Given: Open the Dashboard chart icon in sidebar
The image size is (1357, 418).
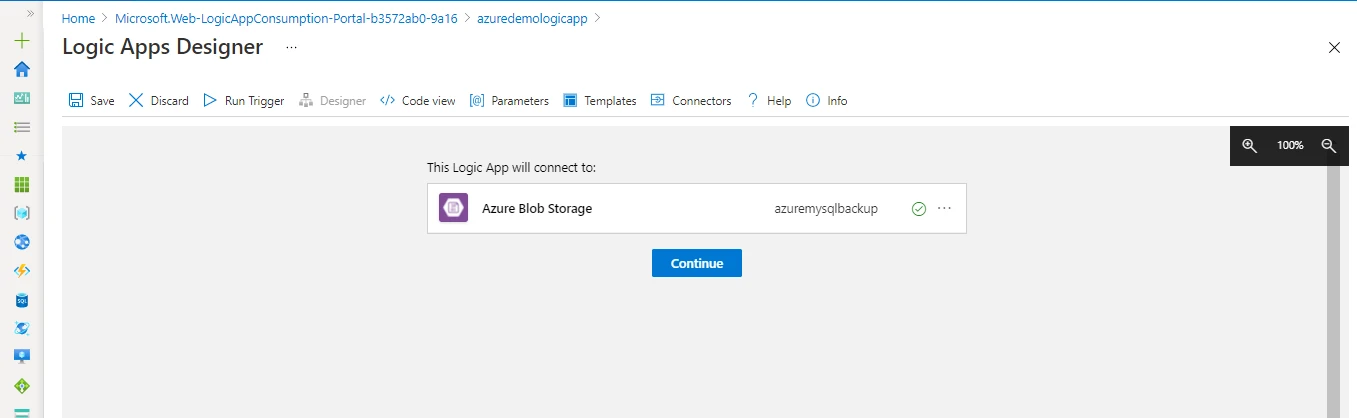Looking at the screenshot, I should click(x=21, y=98).
